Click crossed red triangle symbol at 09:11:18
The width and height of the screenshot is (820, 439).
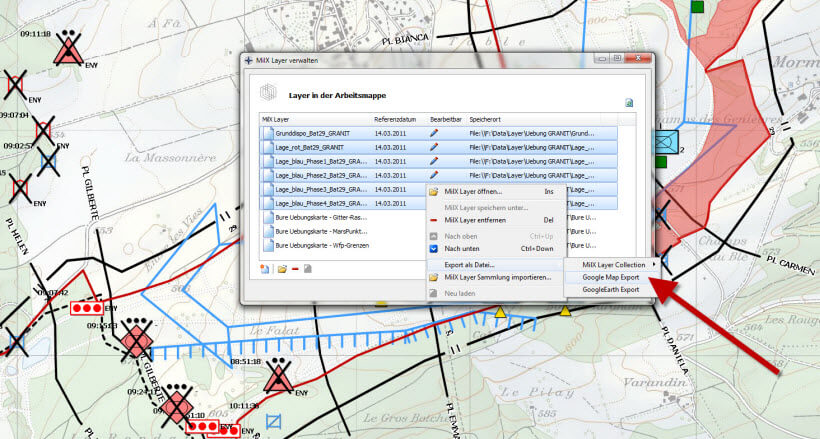point(69,48)
